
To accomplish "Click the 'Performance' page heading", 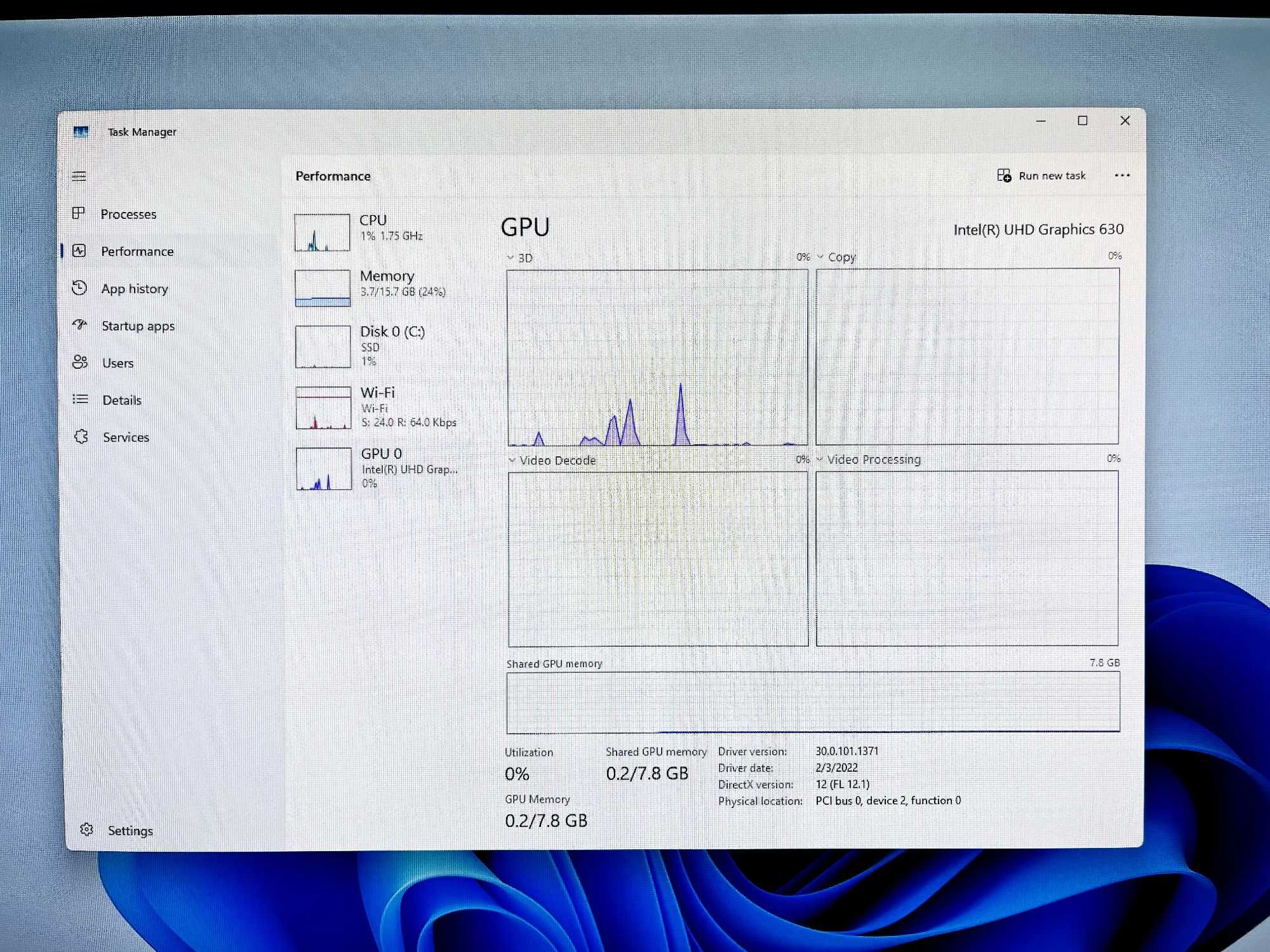I will click(333, 176).
